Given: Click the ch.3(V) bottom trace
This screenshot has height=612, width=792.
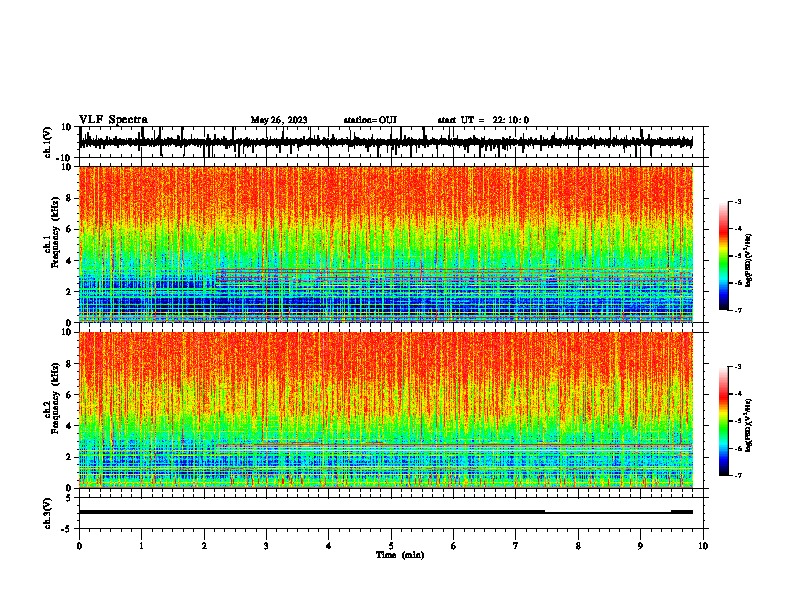Looking at the screenshot, I should (x=386, y=513).
